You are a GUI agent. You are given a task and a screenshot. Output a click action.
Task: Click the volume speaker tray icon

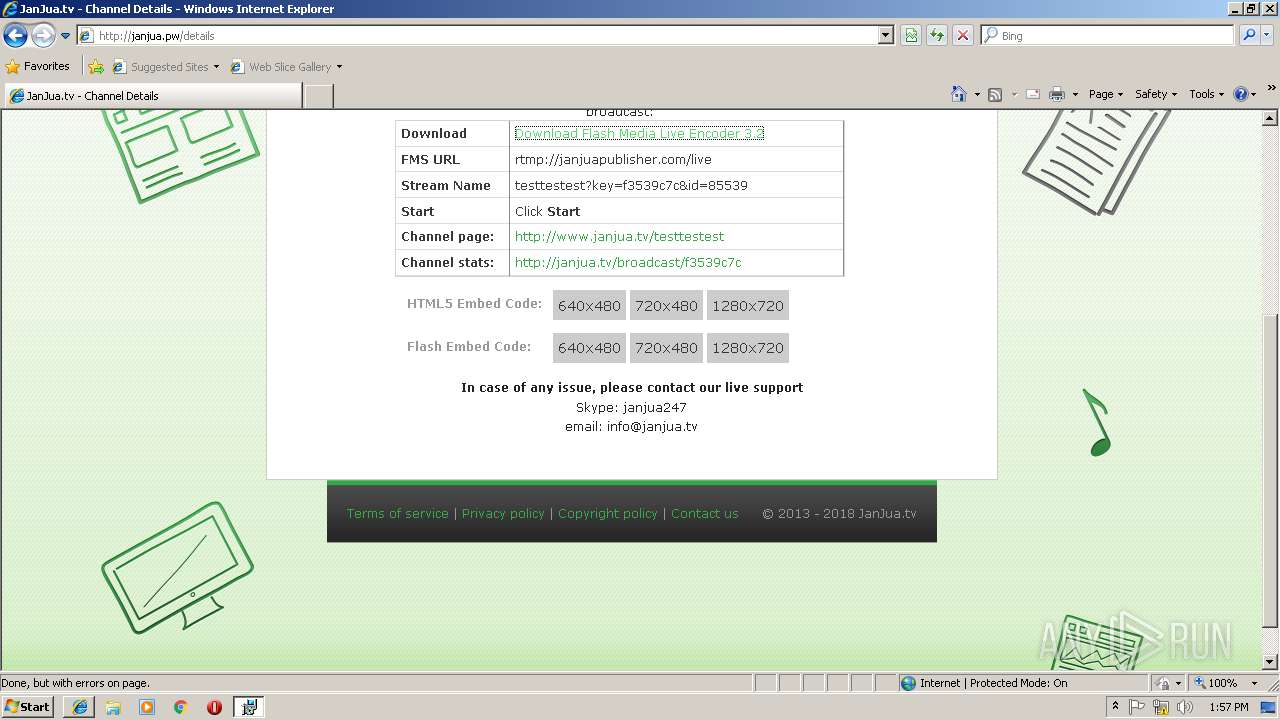pos(1184,707)
